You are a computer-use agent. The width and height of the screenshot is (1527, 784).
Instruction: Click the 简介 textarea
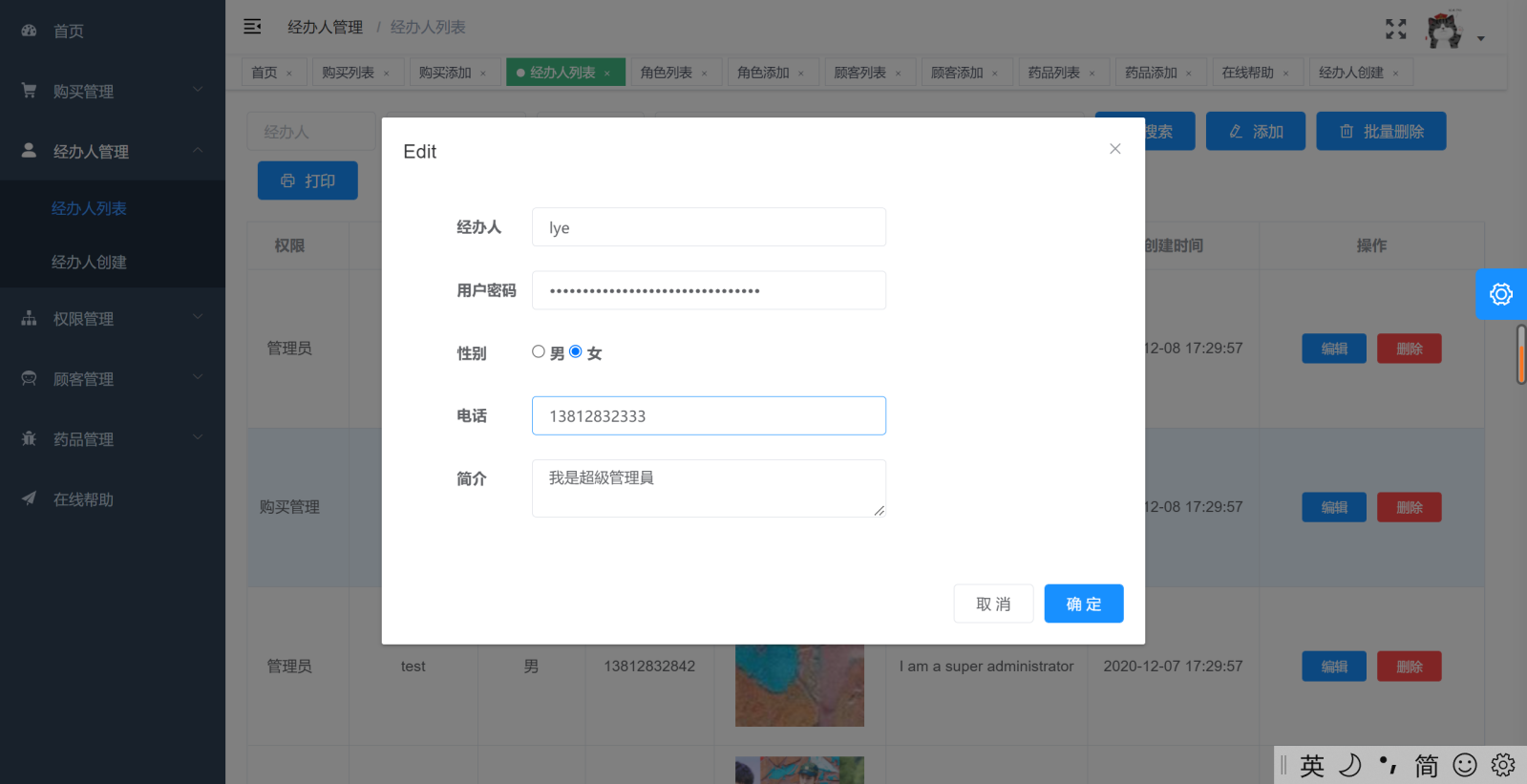click(x=709, y=488)
